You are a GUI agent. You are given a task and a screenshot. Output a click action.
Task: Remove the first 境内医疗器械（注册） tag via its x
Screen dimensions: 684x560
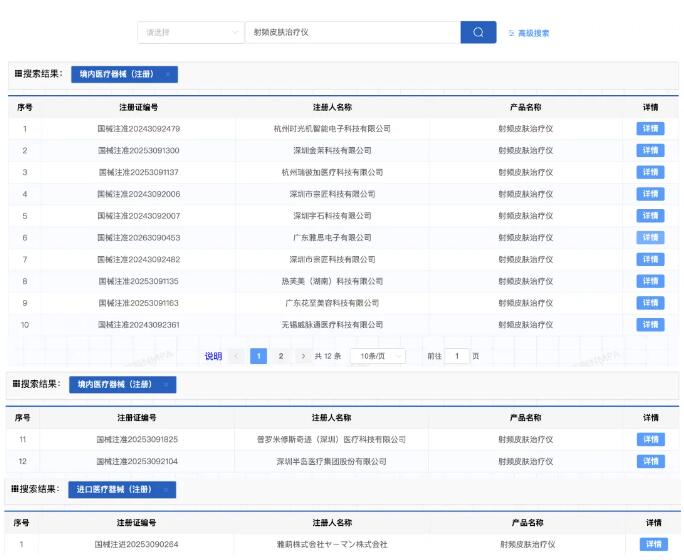(x=167, y=74)
